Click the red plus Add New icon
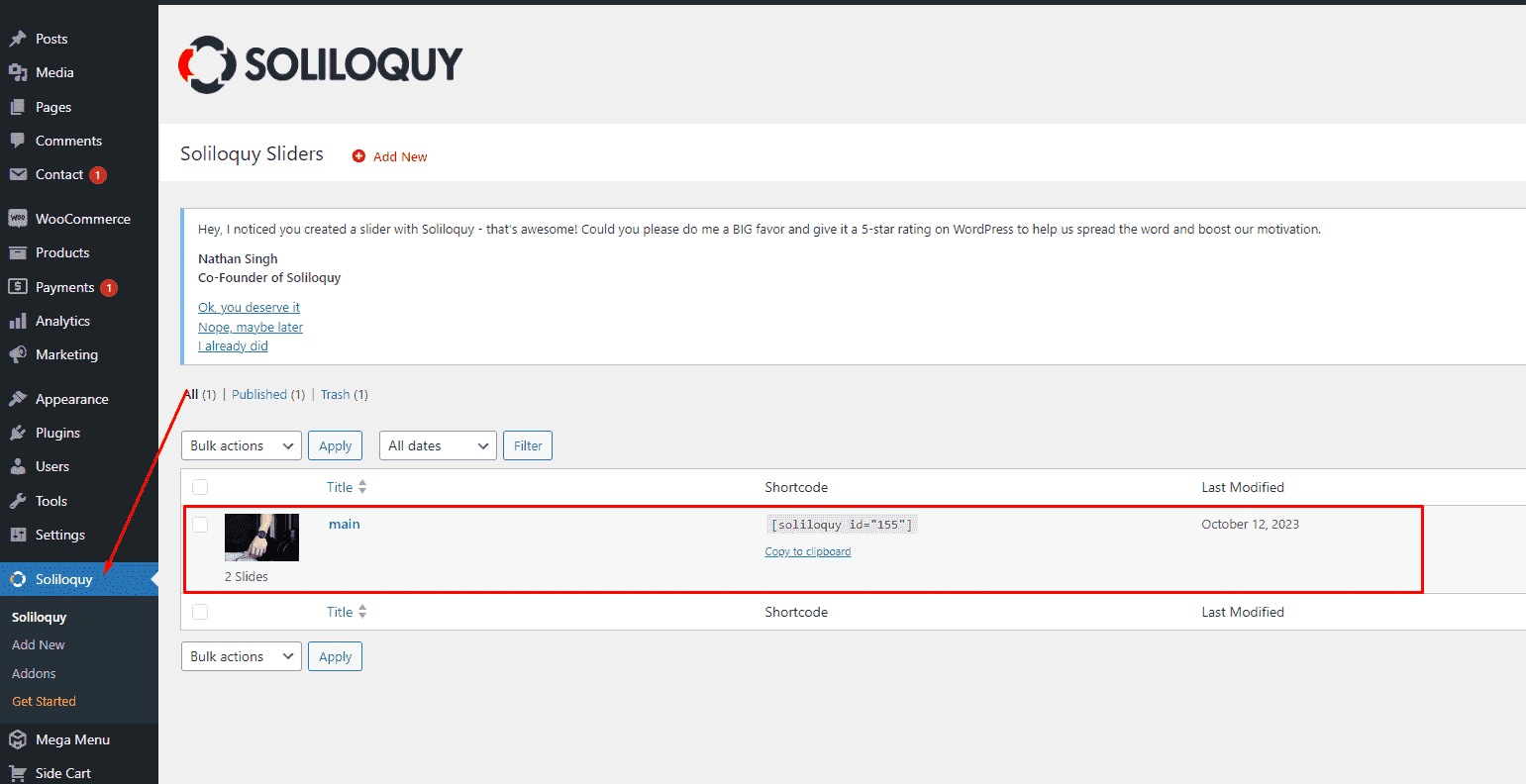 pyautogui.click(x=358, y=156)
